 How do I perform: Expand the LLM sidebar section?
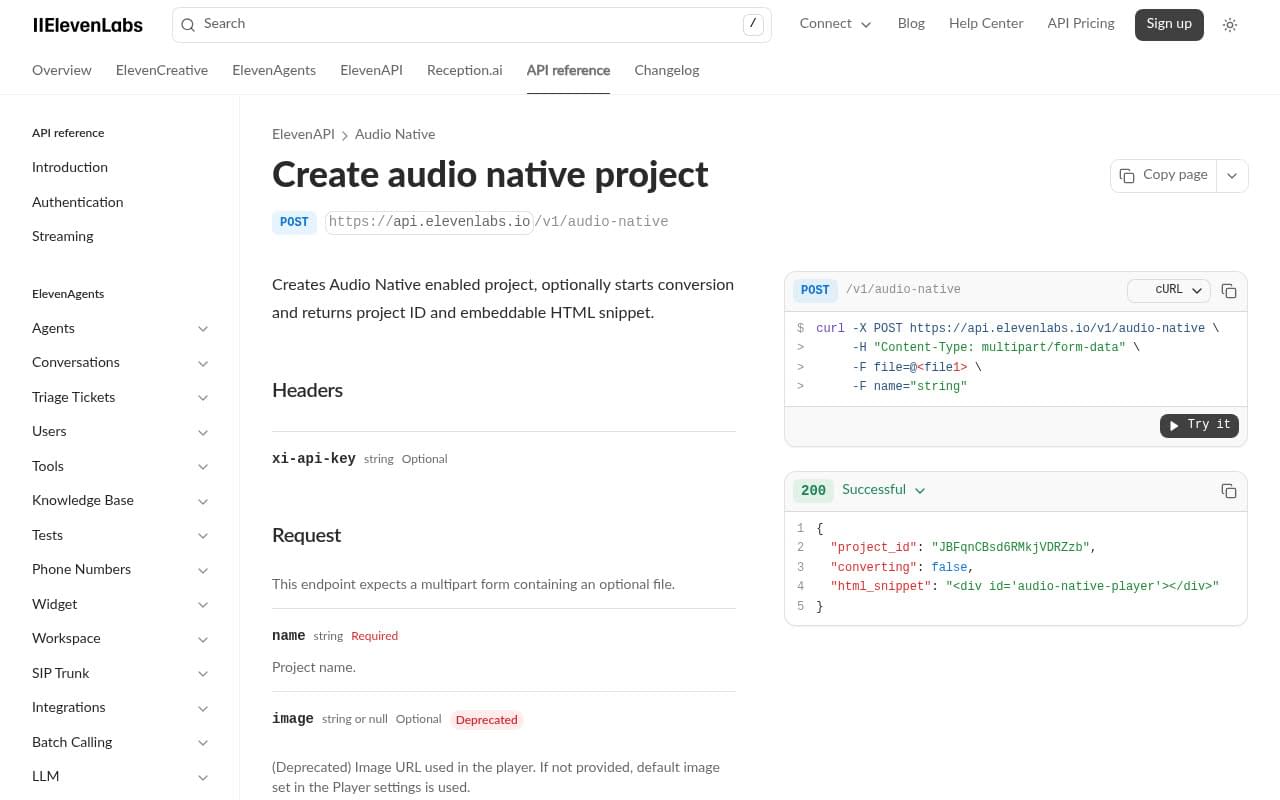click(121, 777)
